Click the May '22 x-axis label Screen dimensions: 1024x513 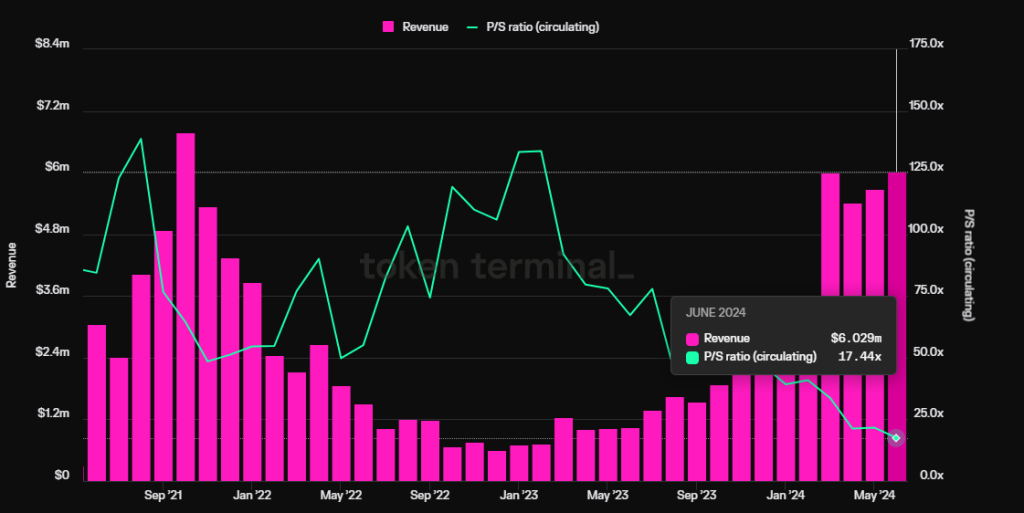341,495
